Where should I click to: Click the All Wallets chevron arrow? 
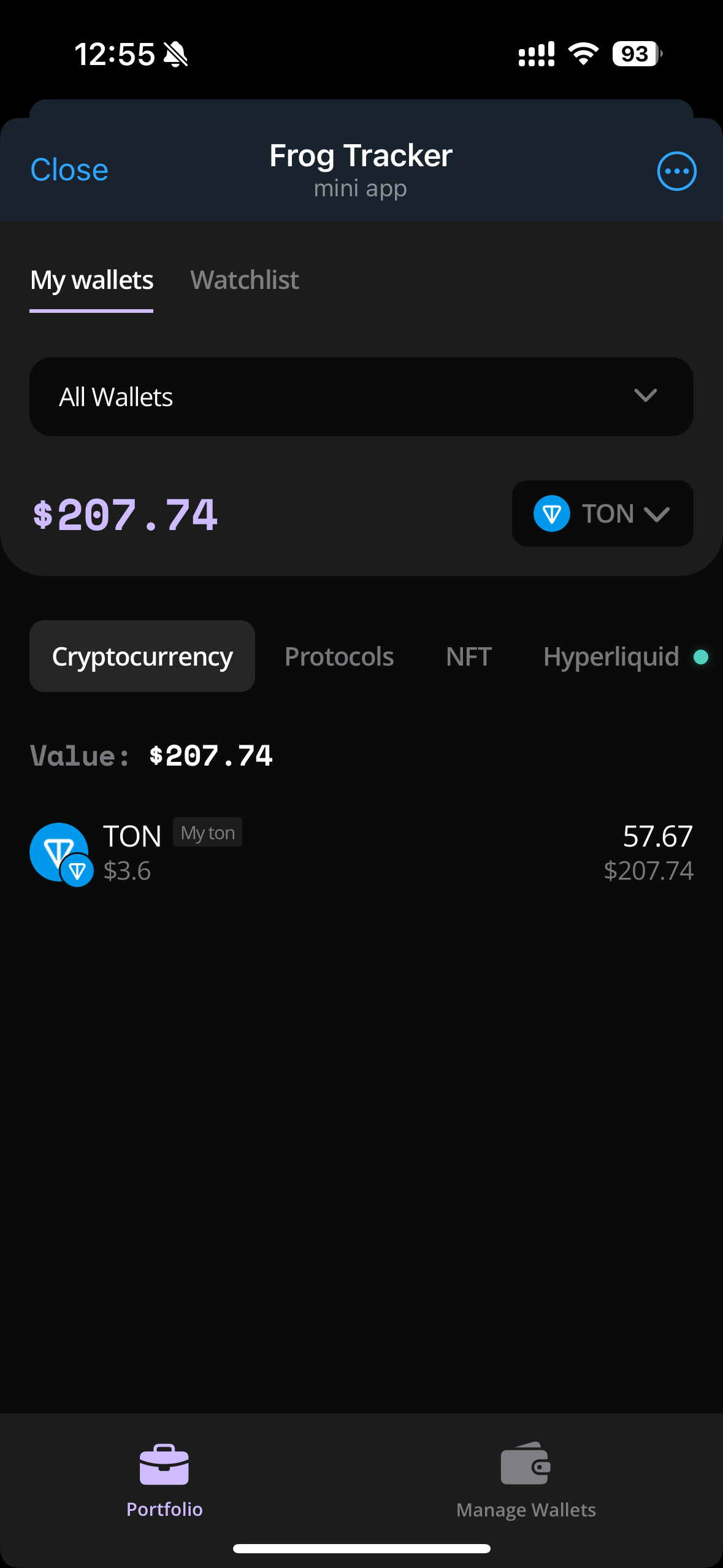pyautogui.click(x=645, y=396)
